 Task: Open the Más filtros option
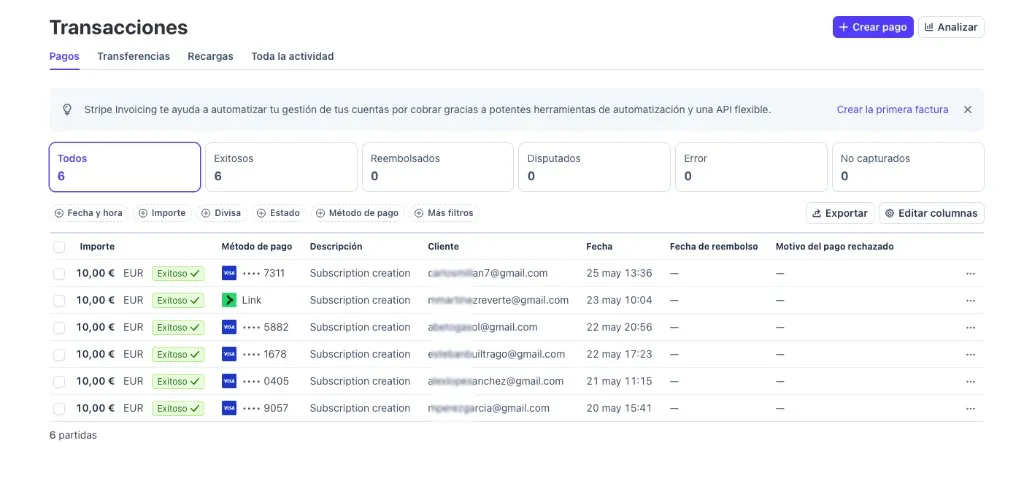(x=445, y=213)
